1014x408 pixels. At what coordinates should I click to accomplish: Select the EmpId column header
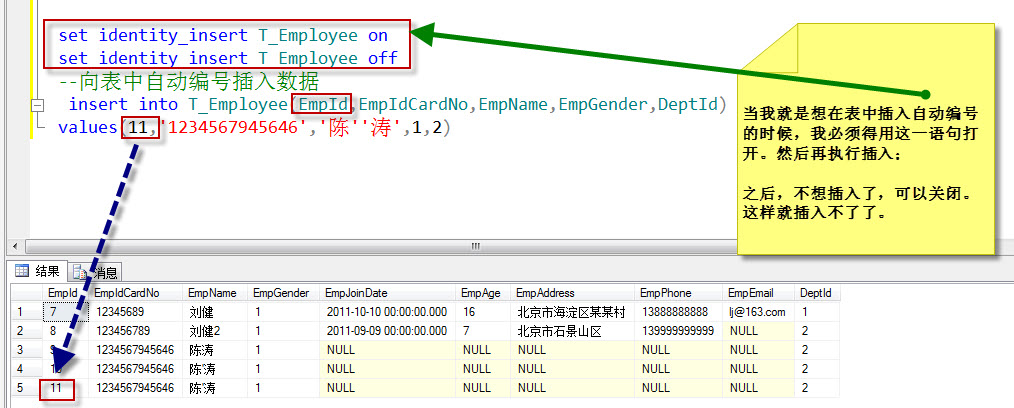pyautogui.click(x=67, y=293)
